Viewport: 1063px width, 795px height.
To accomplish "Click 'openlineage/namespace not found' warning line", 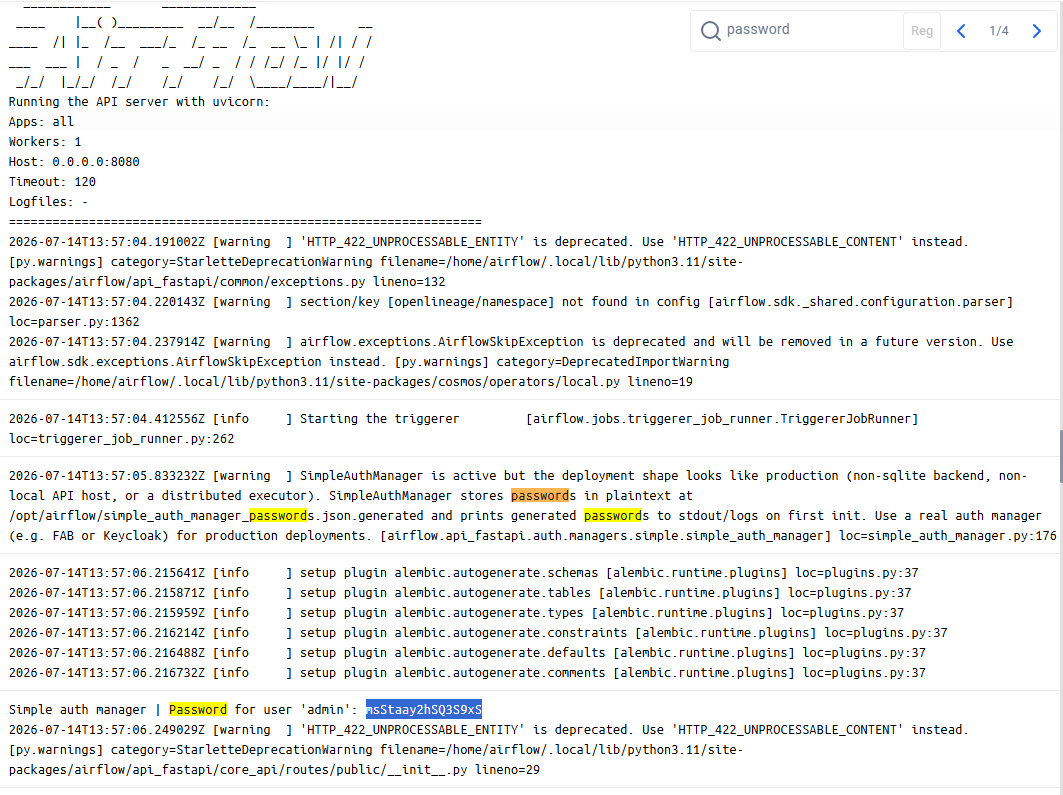I will point(510,302).
